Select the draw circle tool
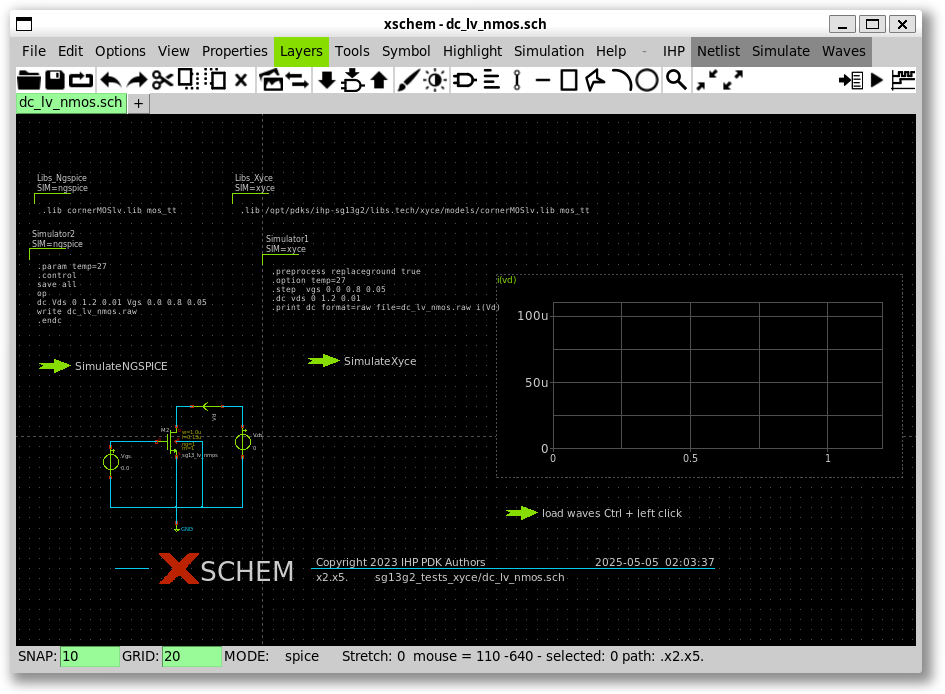 pos(647,80)
